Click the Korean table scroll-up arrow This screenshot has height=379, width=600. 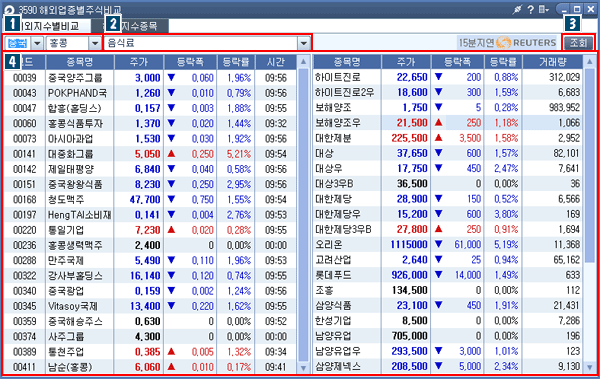pos(590,62)
